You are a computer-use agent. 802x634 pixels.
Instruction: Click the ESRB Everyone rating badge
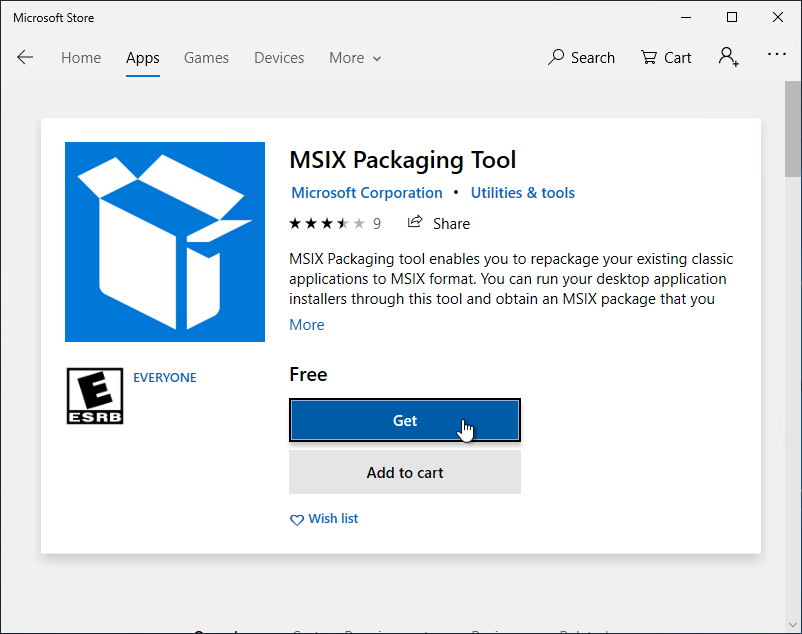coord(94,396)
